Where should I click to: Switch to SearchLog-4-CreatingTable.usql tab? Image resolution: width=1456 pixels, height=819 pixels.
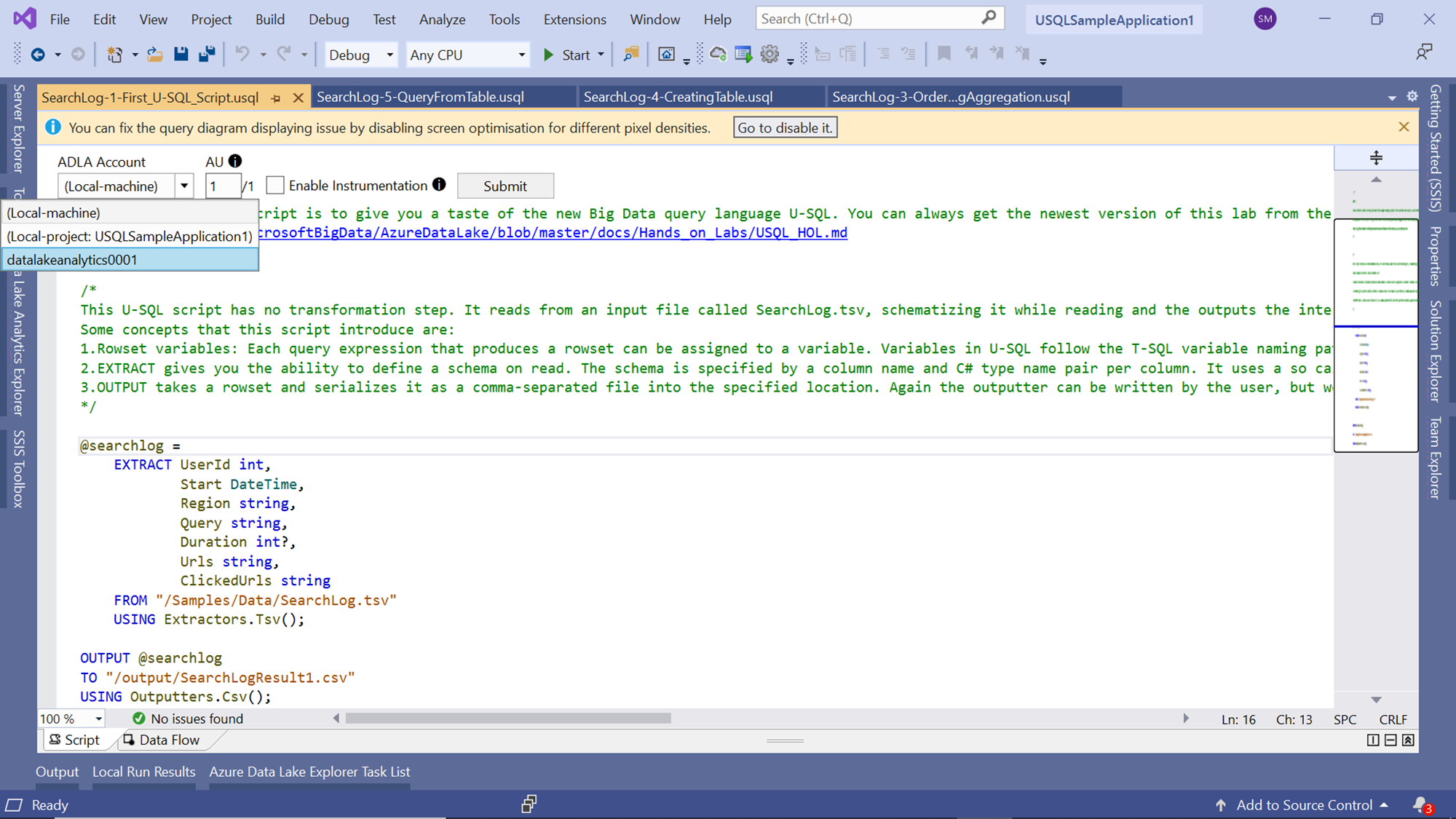pos(678,97)
